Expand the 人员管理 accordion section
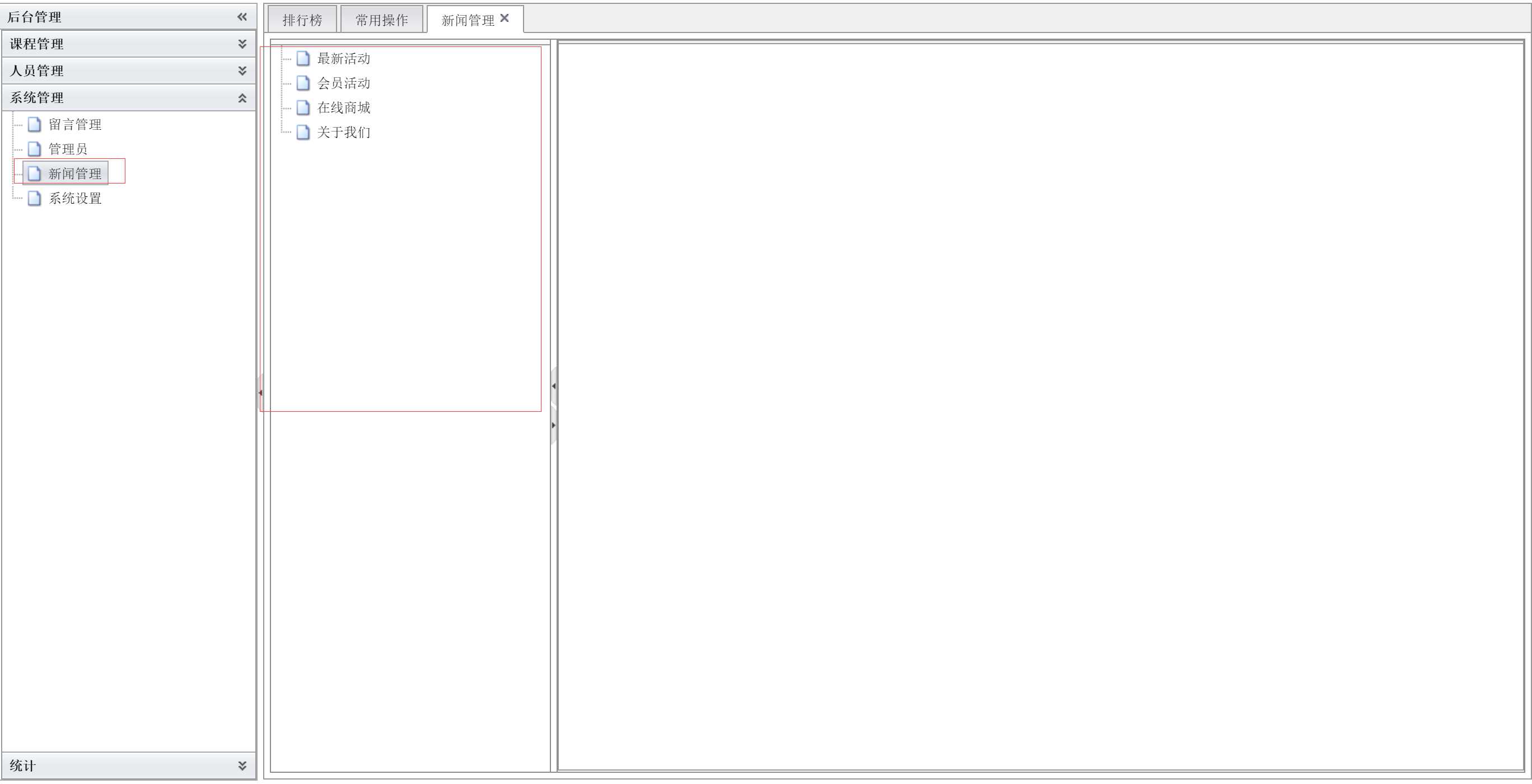This screenshot has width=1532, height=784. point(242,71)
